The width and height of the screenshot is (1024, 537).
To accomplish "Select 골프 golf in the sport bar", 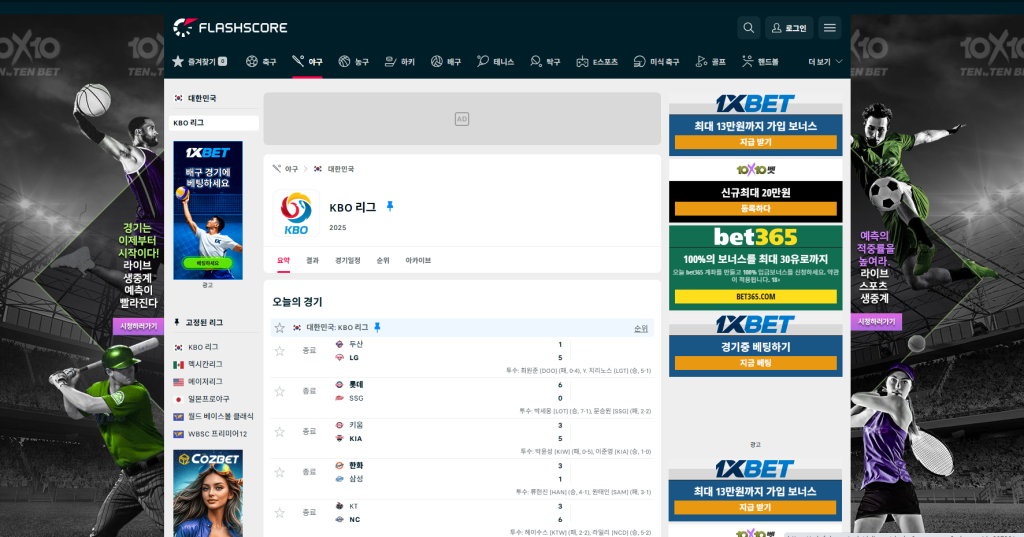I will point(711,61).
